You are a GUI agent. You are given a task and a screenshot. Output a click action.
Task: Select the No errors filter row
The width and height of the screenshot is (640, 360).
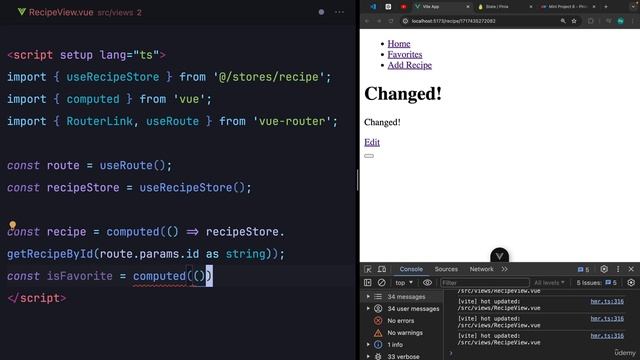click(x=402, y=321)
